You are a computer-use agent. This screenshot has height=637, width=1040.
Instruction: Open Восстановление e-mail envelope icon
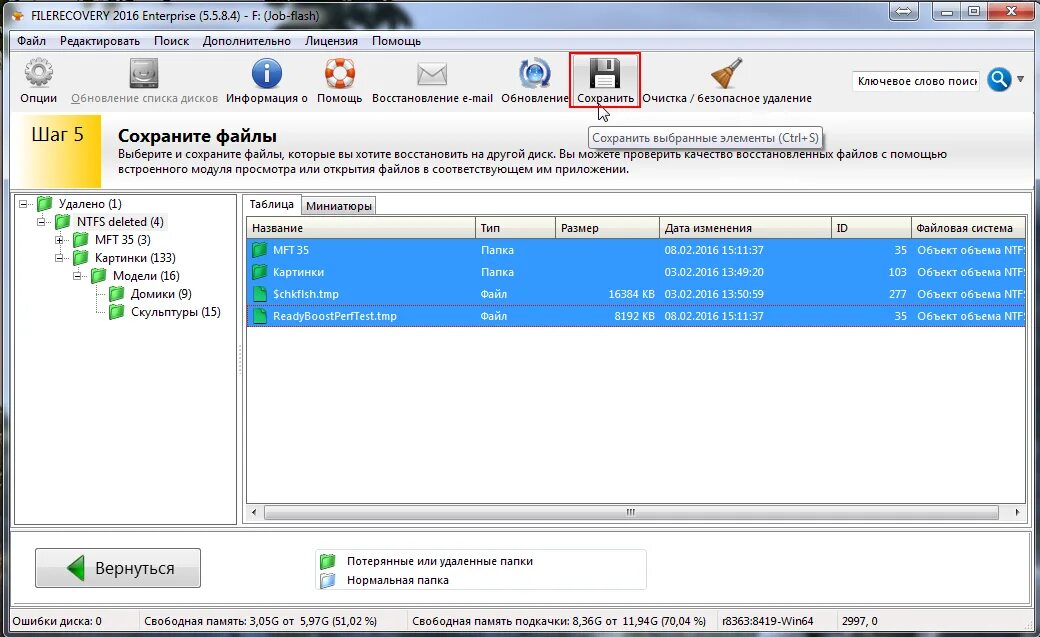(x=432, y=74)
